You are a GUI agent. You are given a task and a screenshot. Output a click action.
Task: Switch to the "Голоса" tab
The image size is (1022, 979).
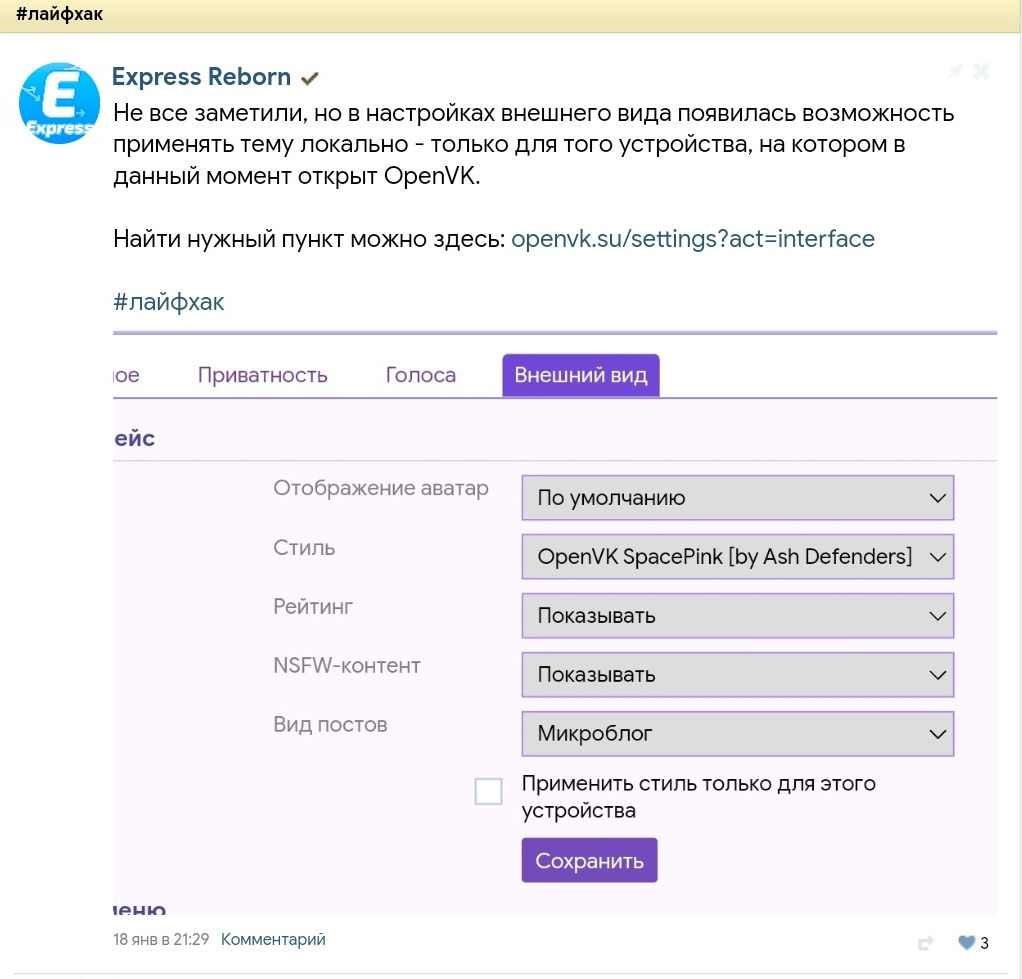coord(420,376)
